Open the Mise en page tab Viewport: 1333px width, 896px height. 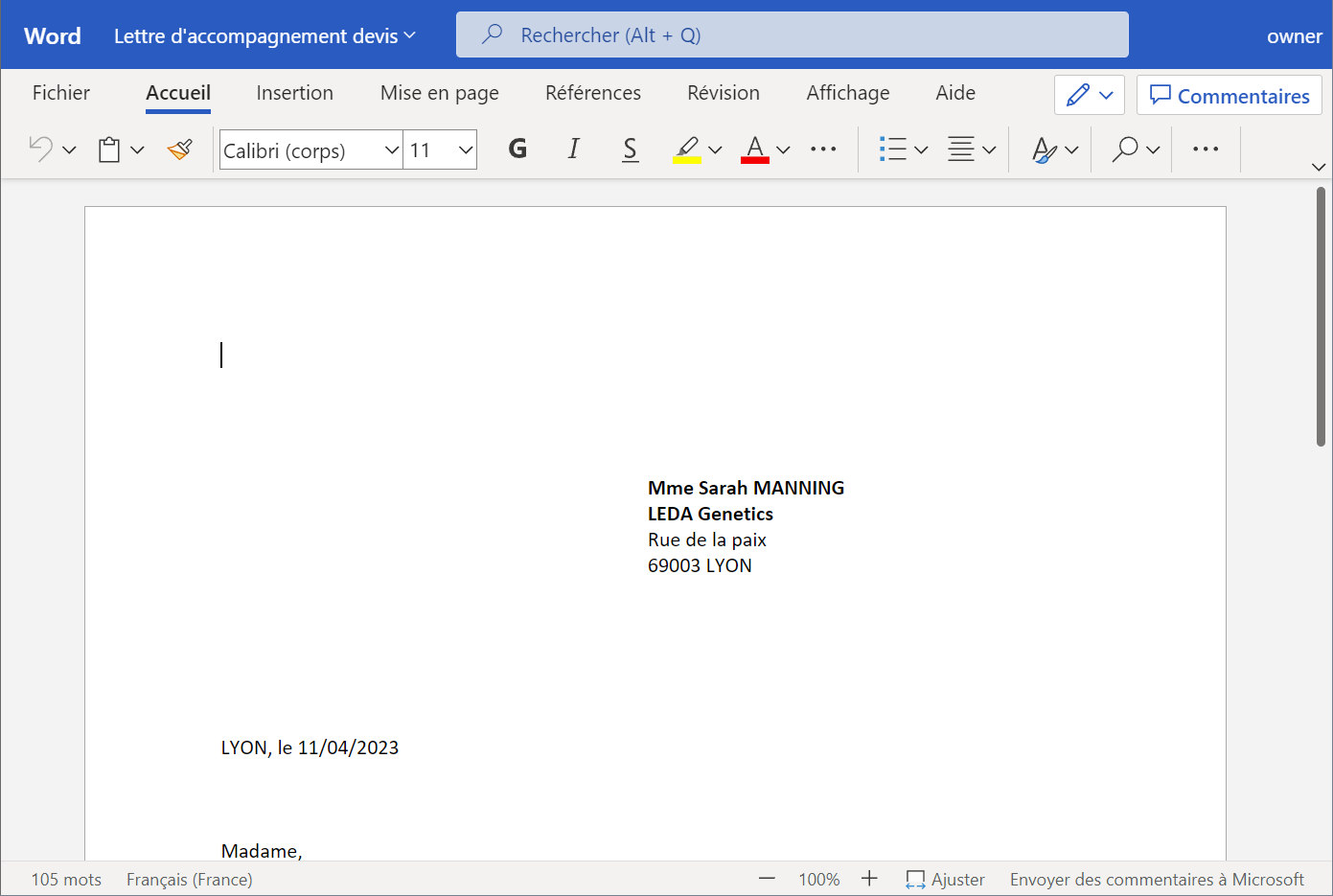(439, 93)
